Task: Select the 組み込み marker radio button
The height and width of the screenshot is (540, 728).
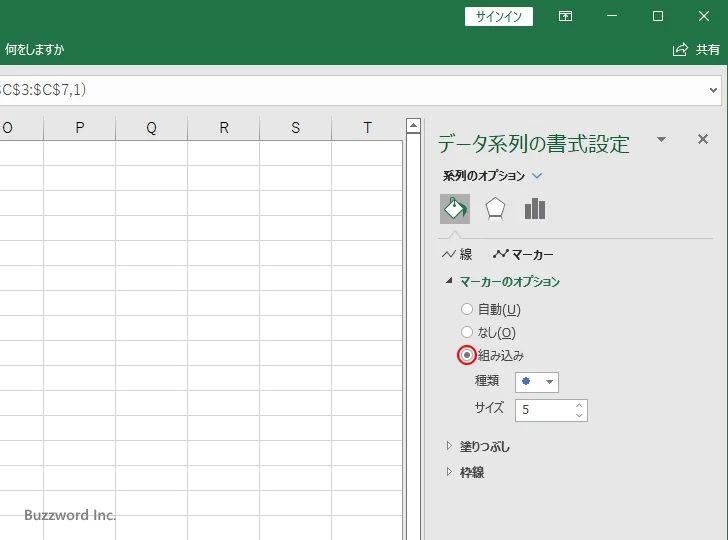Action: (467, 355)
